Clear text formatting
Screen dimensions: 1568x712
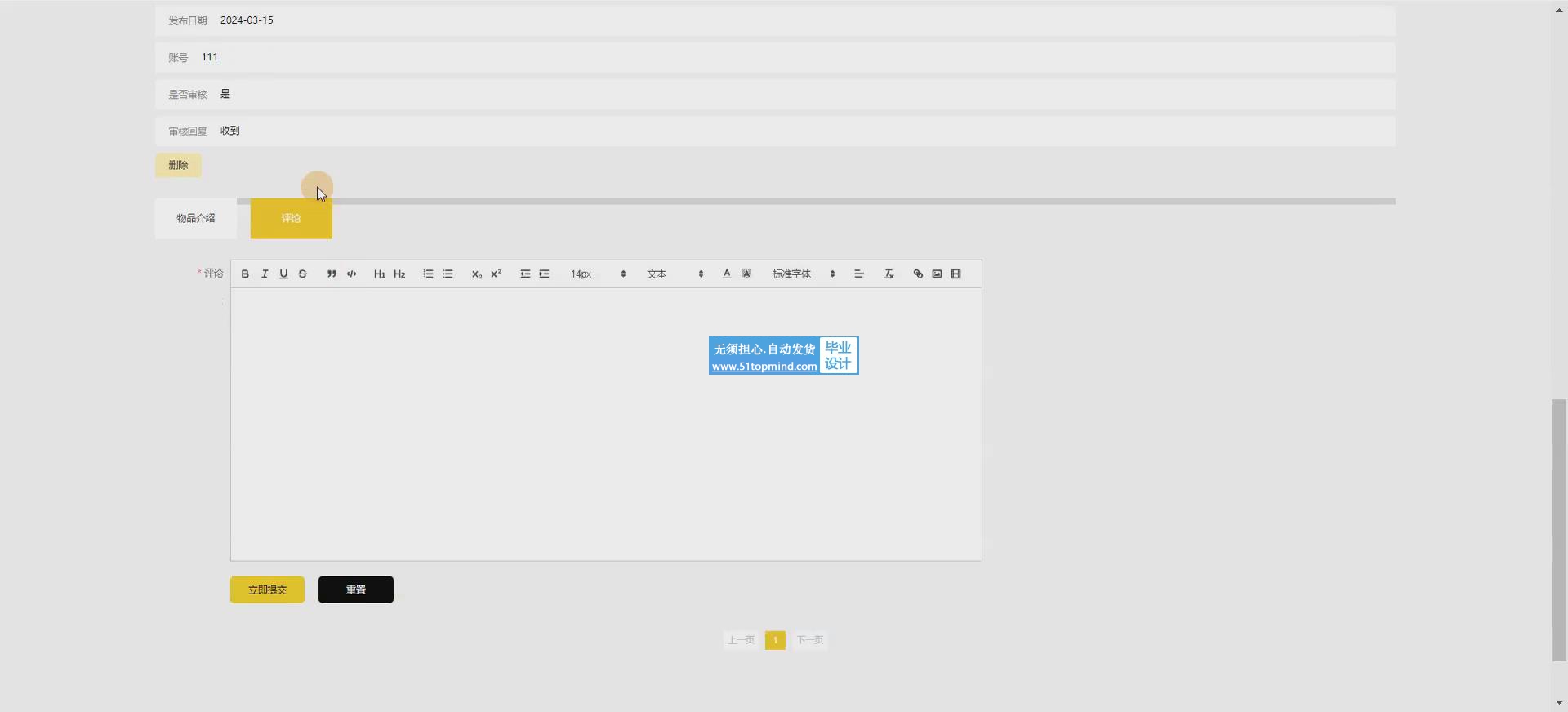pos(889,274)
